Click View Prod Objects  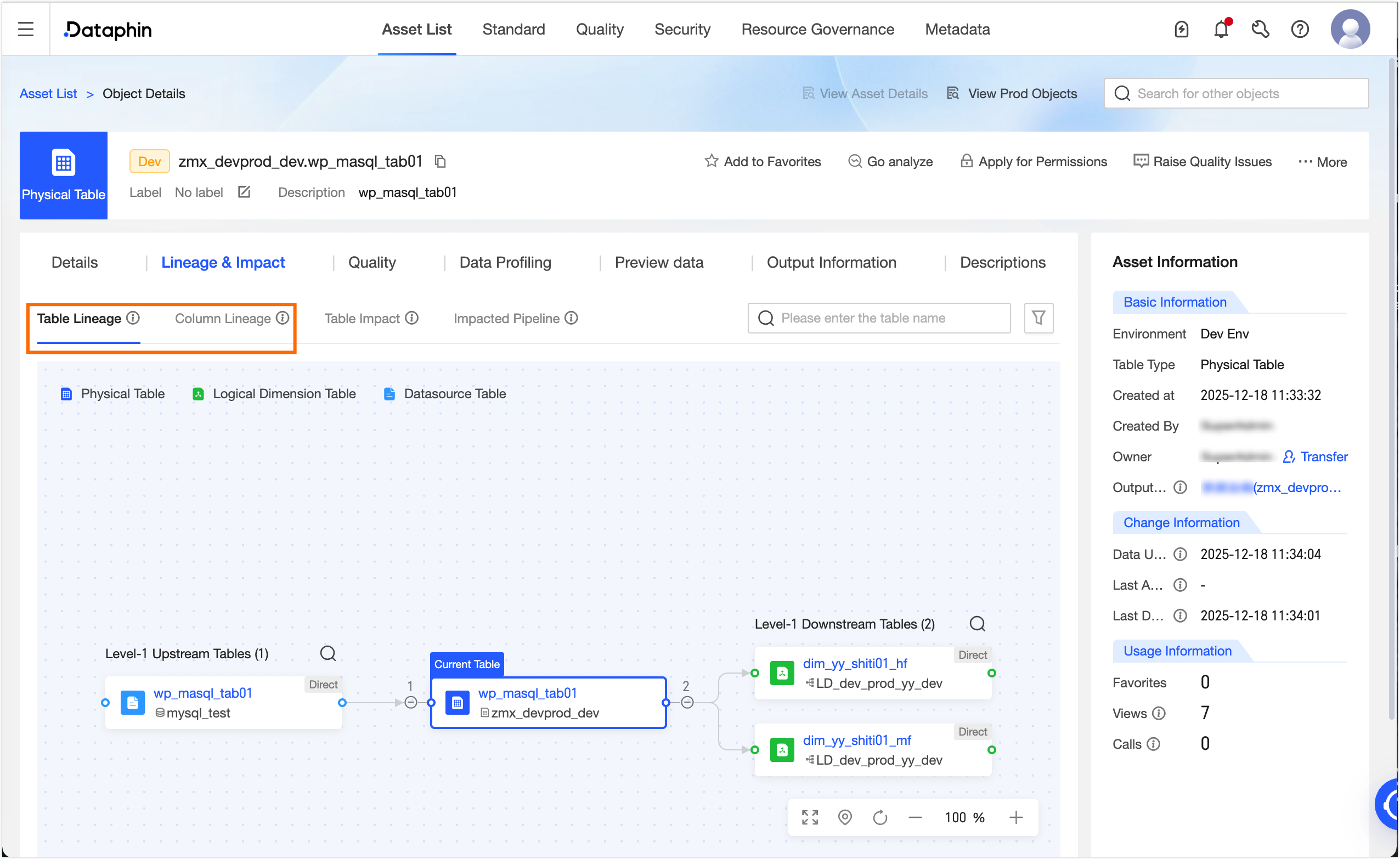(1012, 93)
